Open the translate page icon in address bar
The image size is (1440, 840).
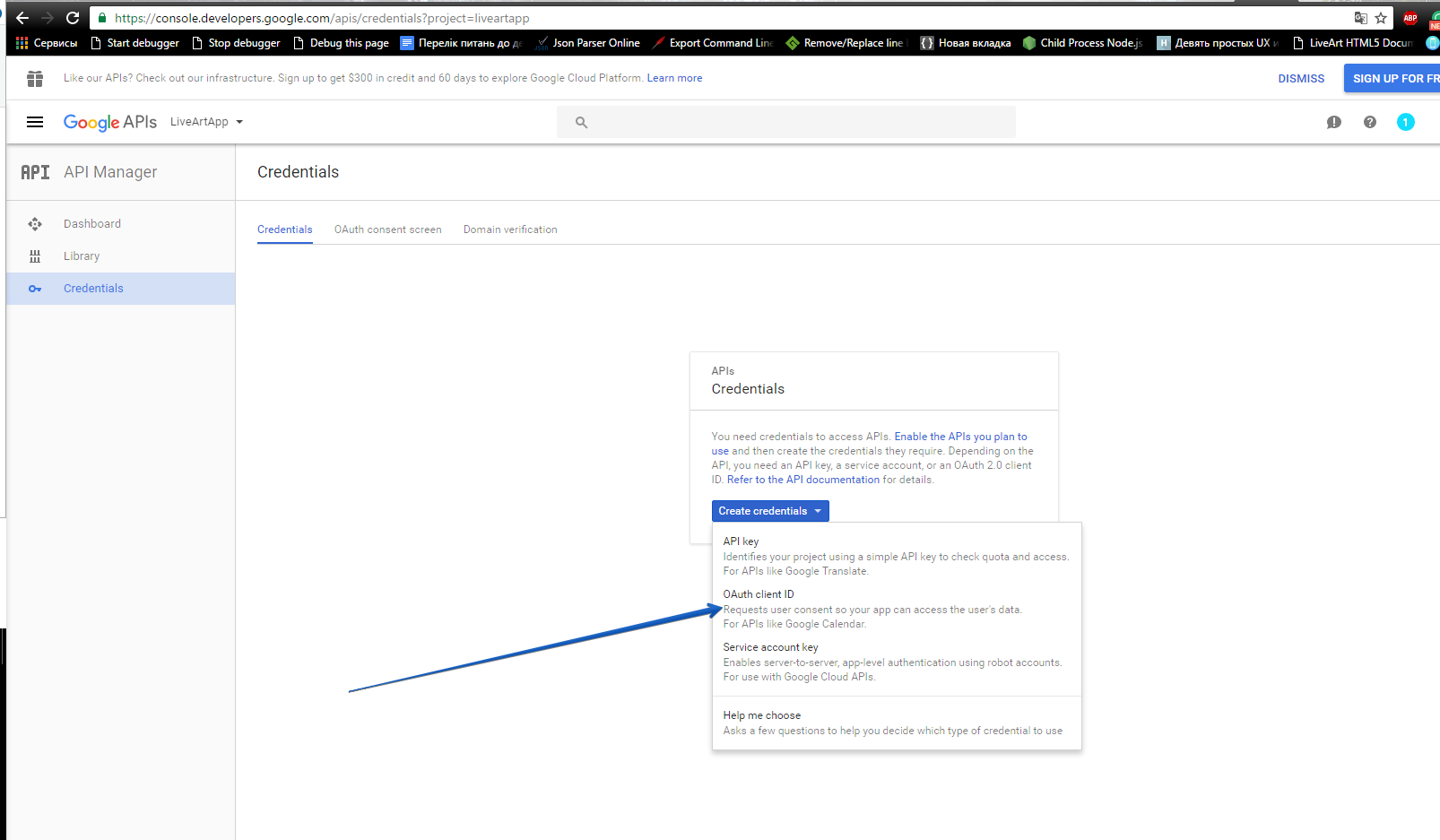(x=1360, y=18)
